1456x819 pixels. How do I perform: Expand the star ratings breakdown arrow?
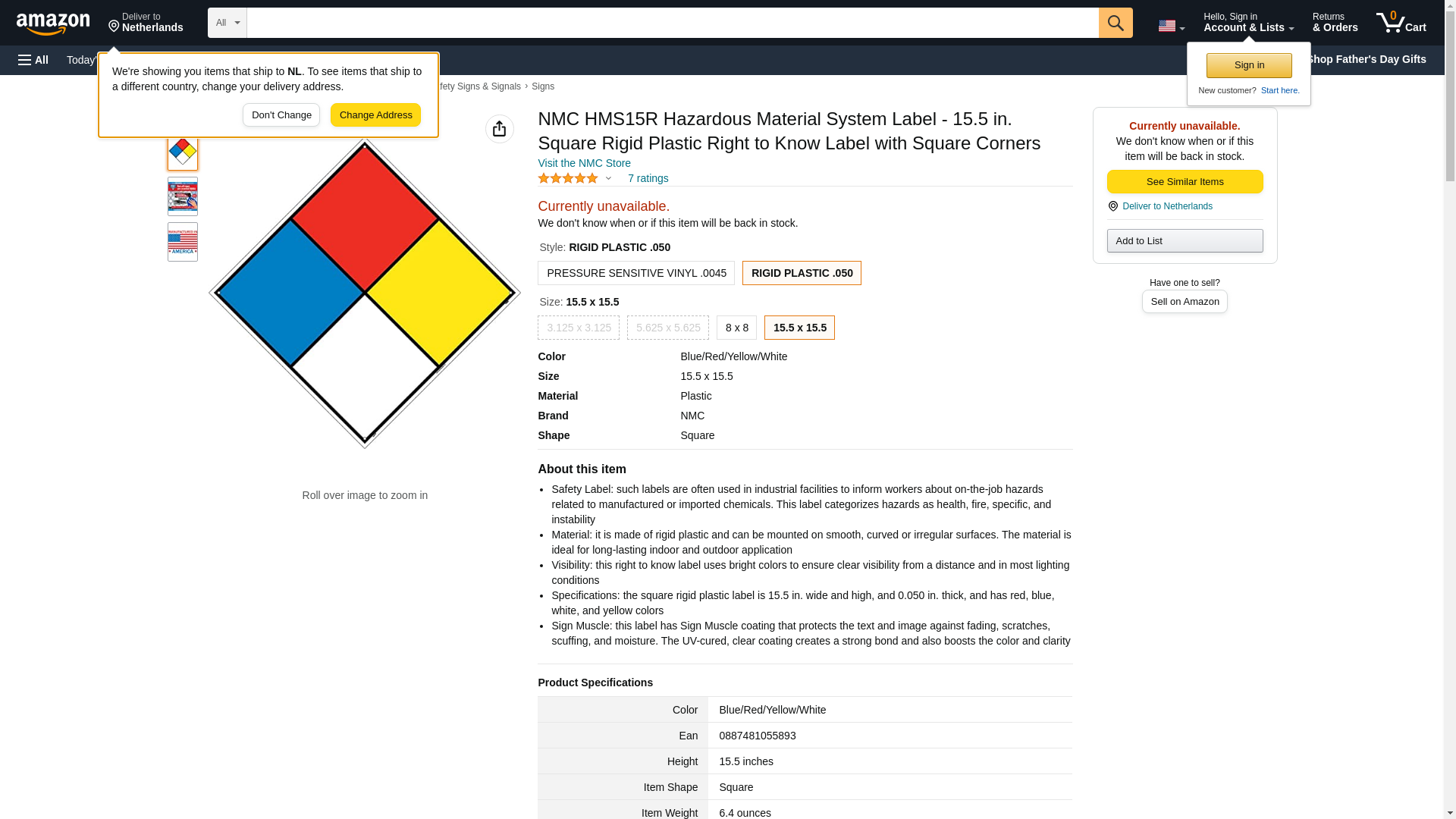click(x=608, y=179)
